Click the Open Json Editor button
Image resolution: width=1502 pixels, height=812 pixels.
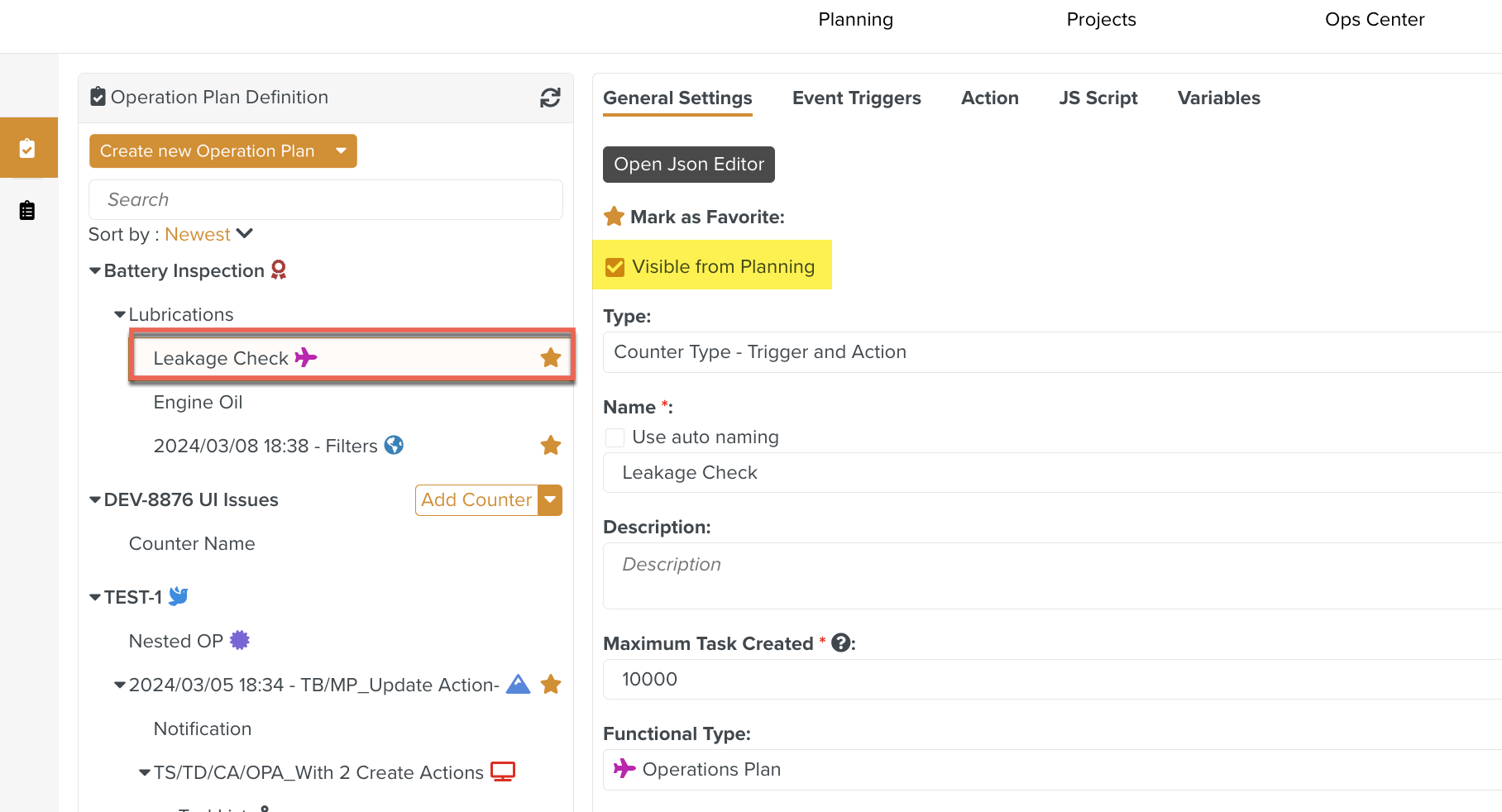point(688,165)
